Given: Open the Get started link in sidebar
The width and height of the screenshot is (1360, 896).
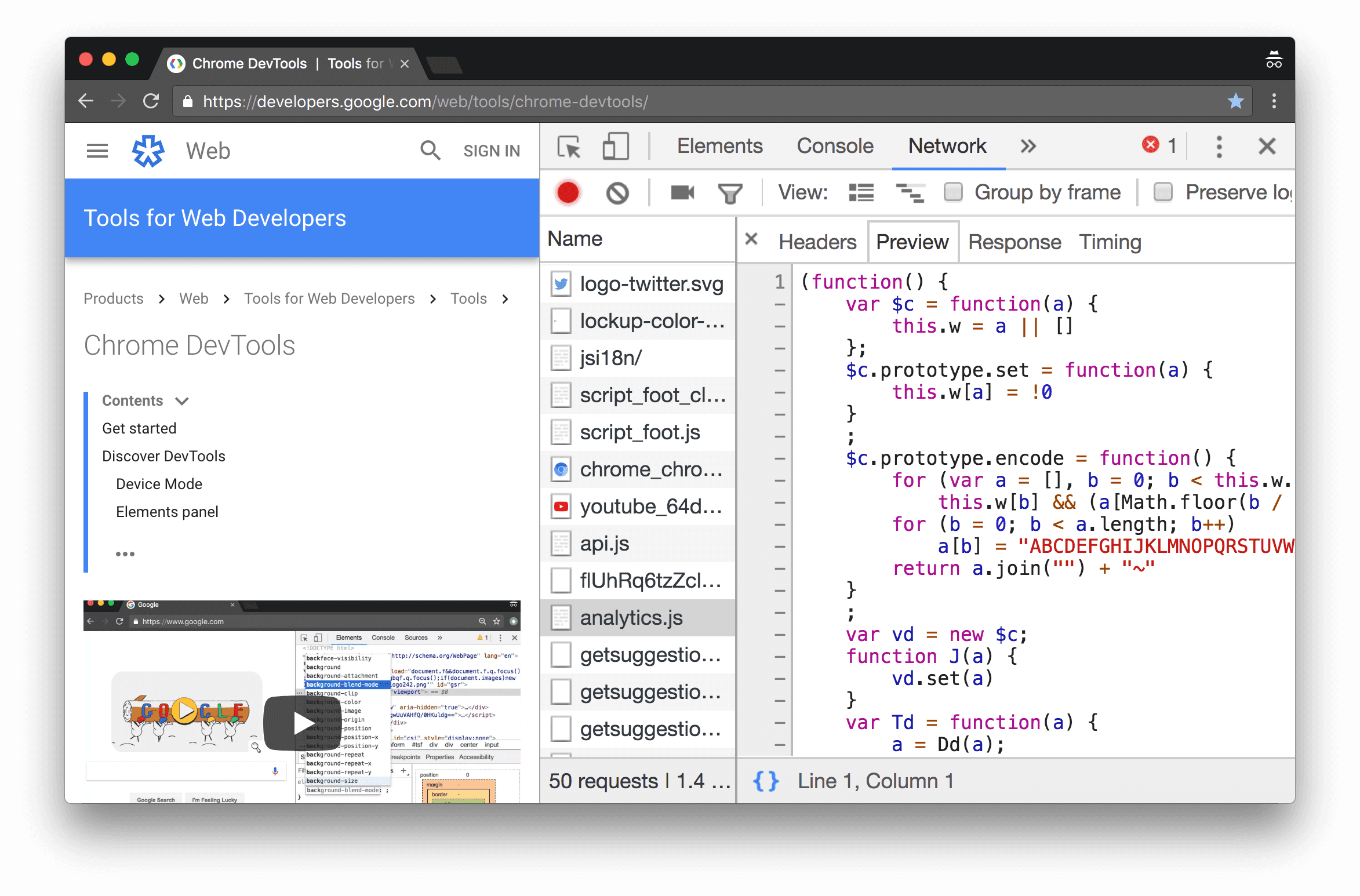Looking at the screenshot, I should (139, 428).
